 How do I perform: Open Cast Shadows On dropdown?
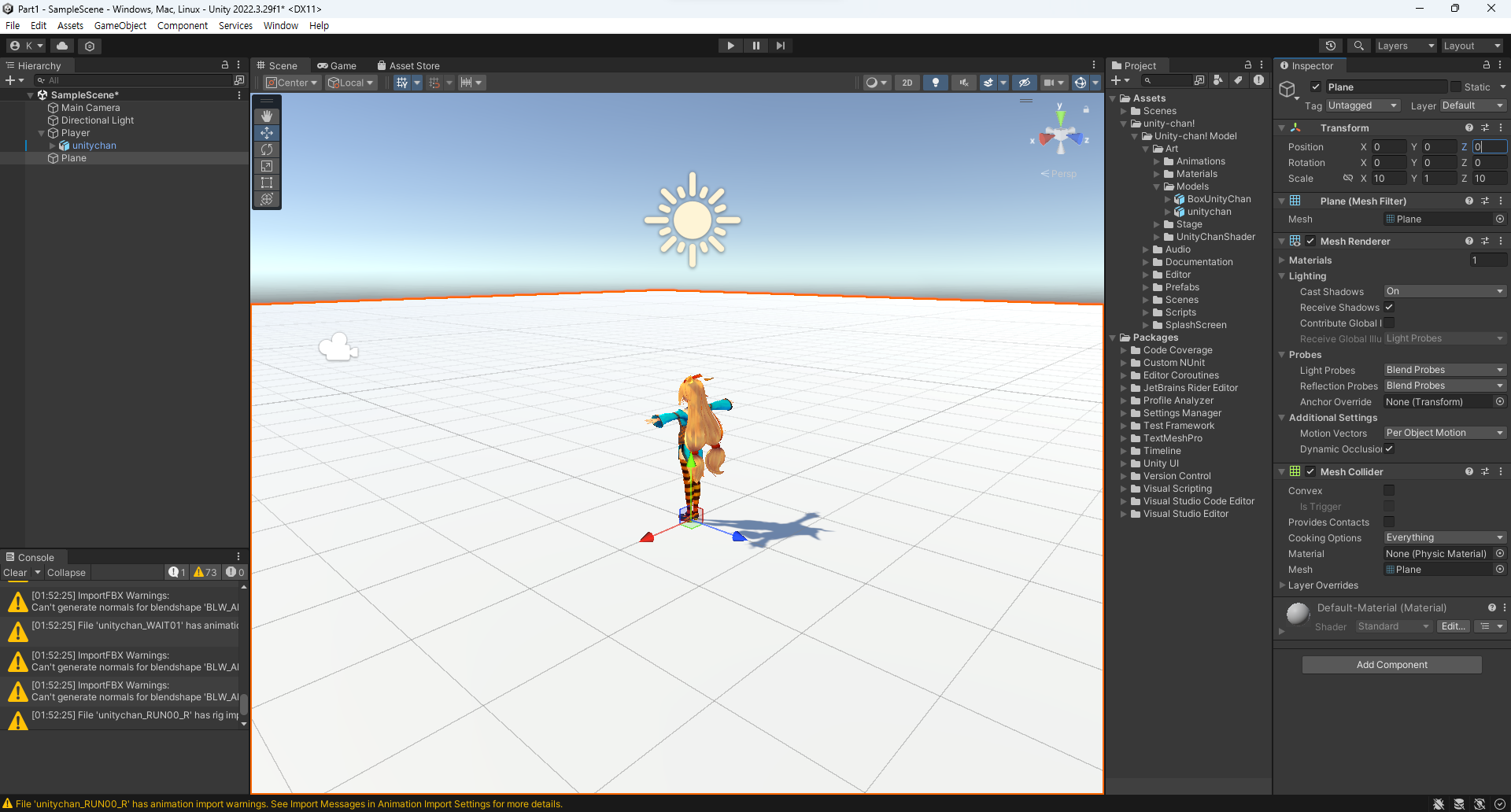pos(1445,291)
